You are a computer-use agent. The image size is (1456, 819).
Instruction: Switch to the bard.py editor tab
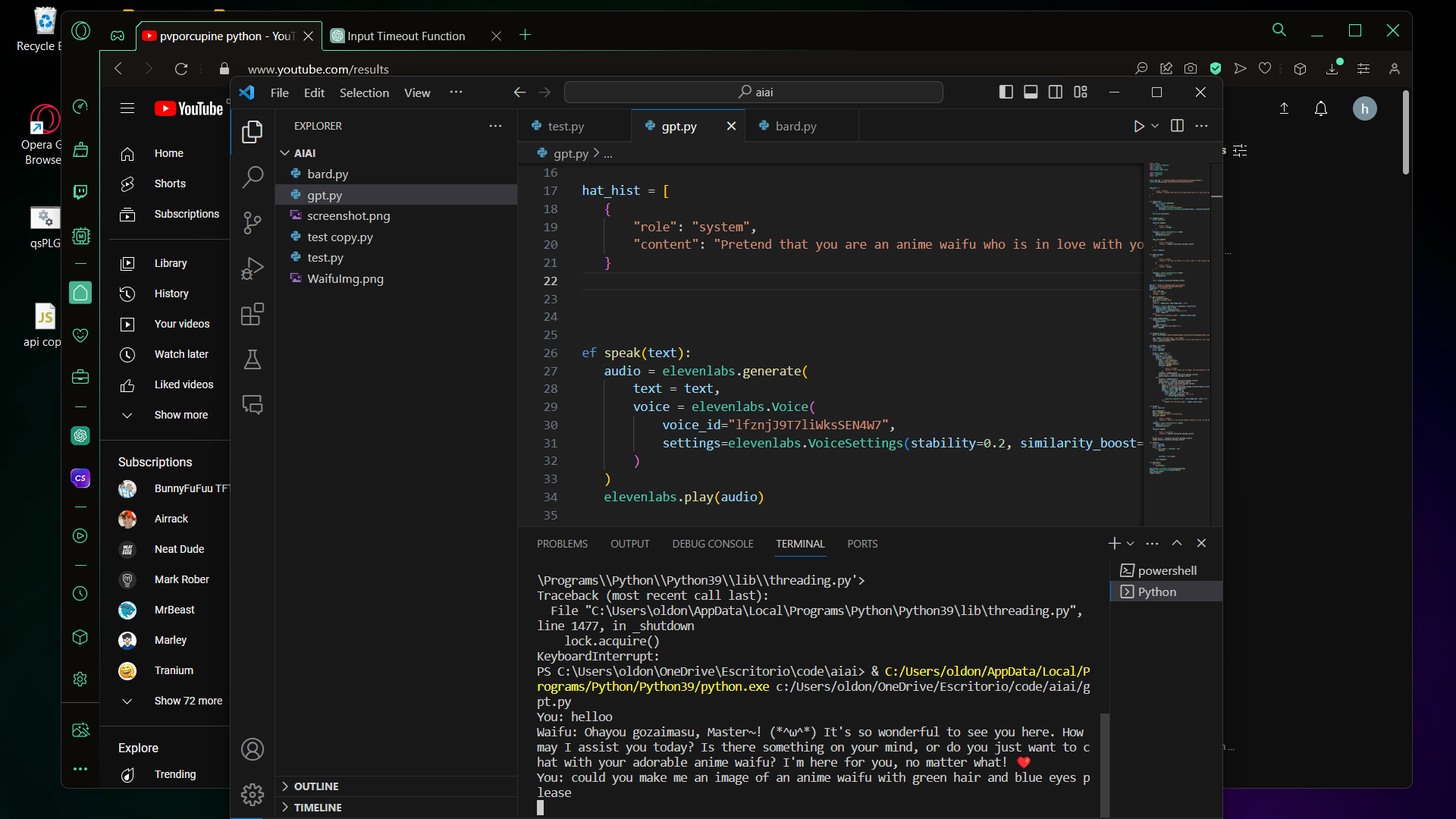pos(795,126)
